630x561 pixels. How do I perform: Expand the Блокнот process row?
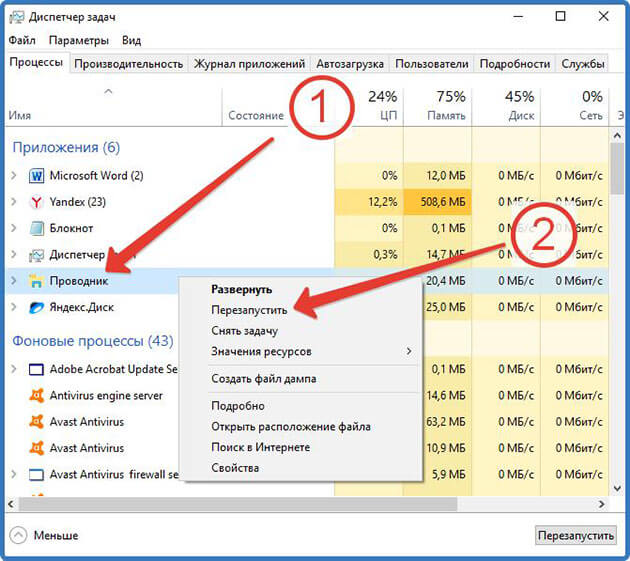(14, 228)
